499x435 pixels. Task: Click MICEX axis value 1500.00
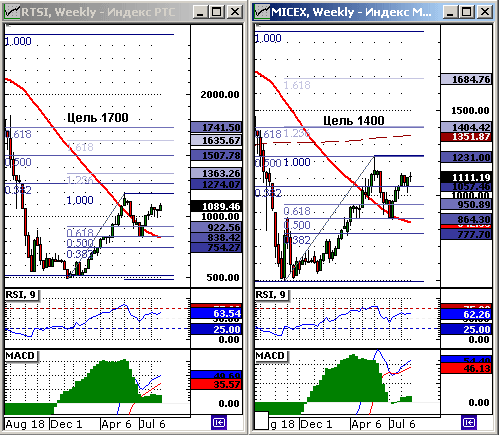click(x=470, y=111)
